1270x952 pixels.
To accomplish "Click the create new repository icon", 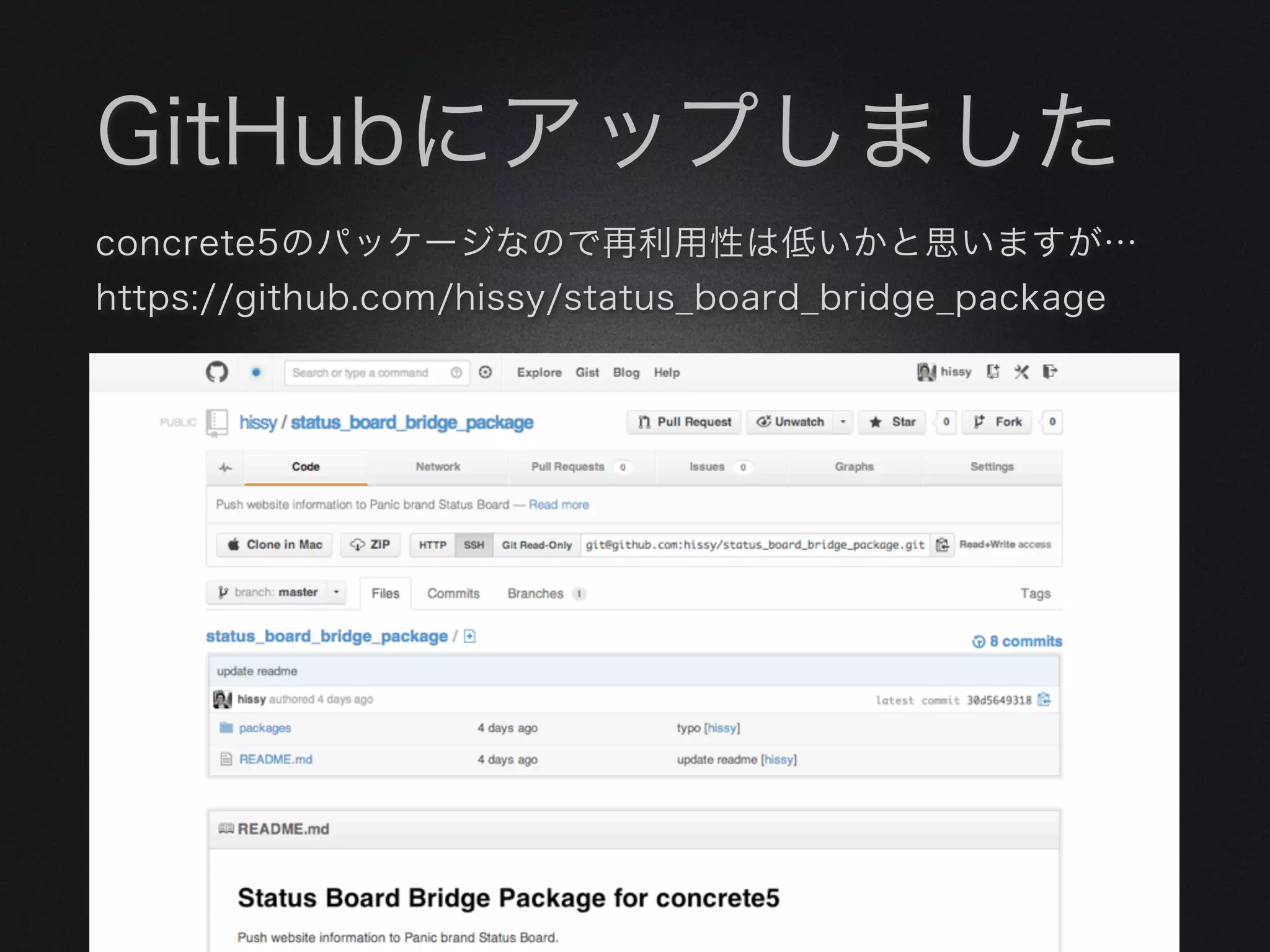I will point(993,372).
